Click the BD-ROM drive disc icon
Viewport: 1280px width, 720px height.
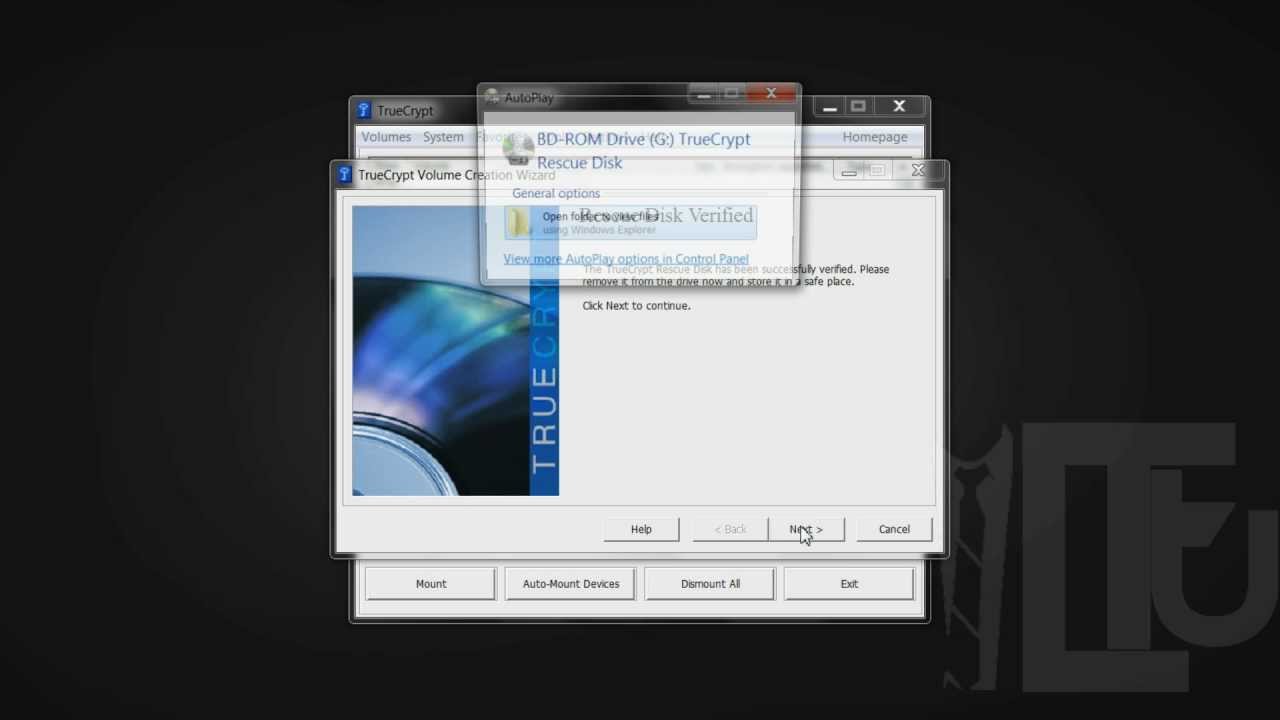point(518,150)
